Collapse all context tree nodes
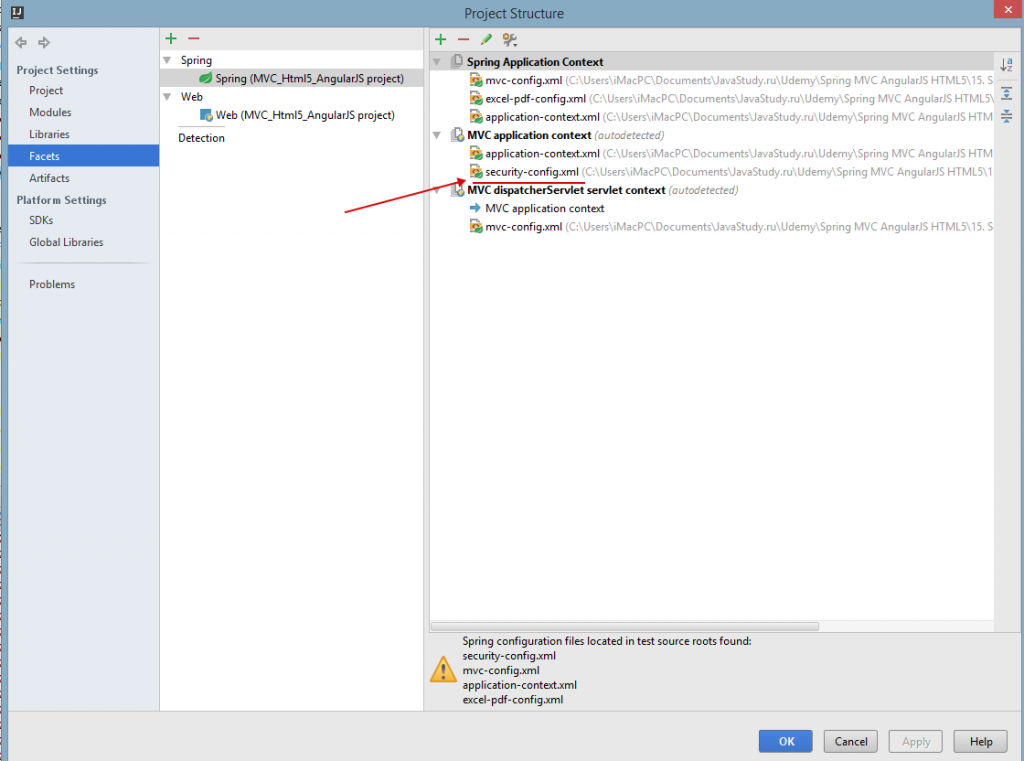 pos(1006,117)
